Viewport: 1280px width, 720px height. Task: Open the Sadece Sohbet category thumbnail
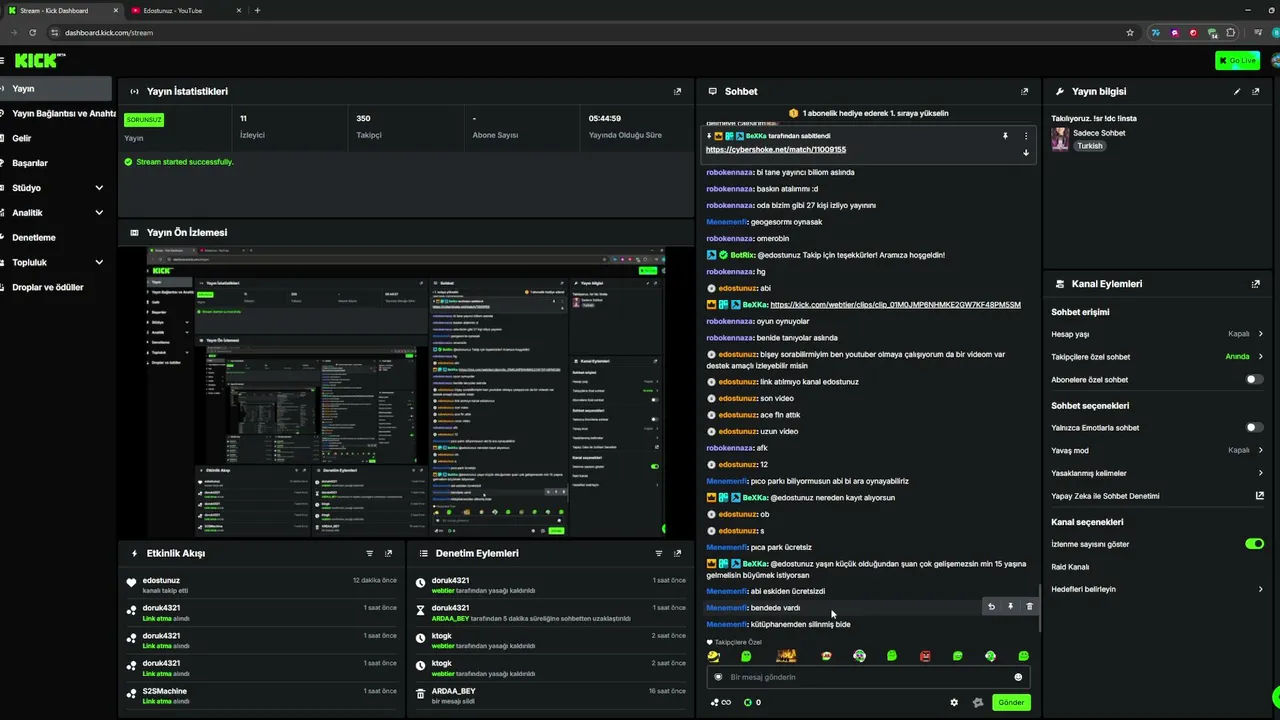click(1060, 139)
